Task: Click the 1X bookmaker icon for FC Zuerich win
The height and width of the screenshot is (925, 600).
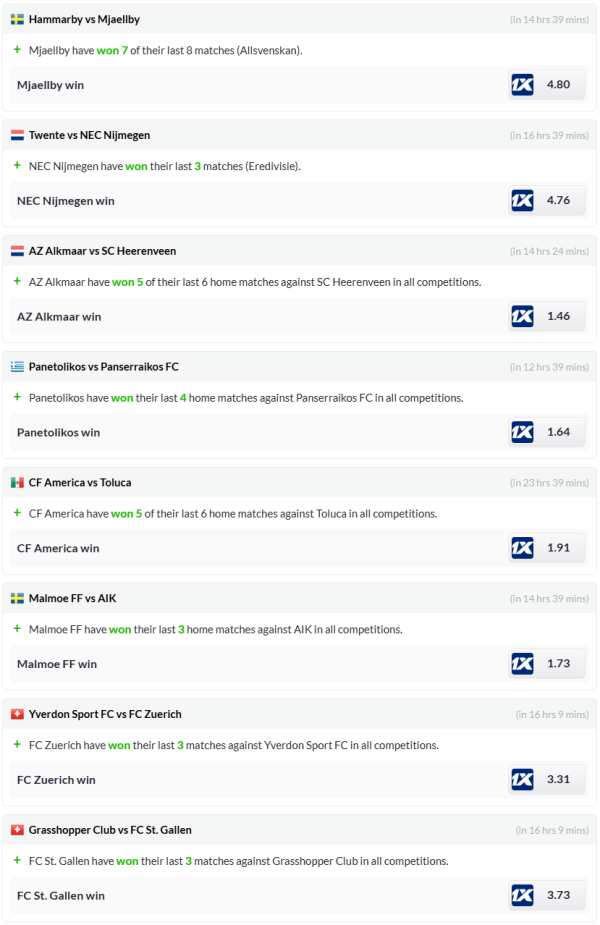Action: click(522, 780)
